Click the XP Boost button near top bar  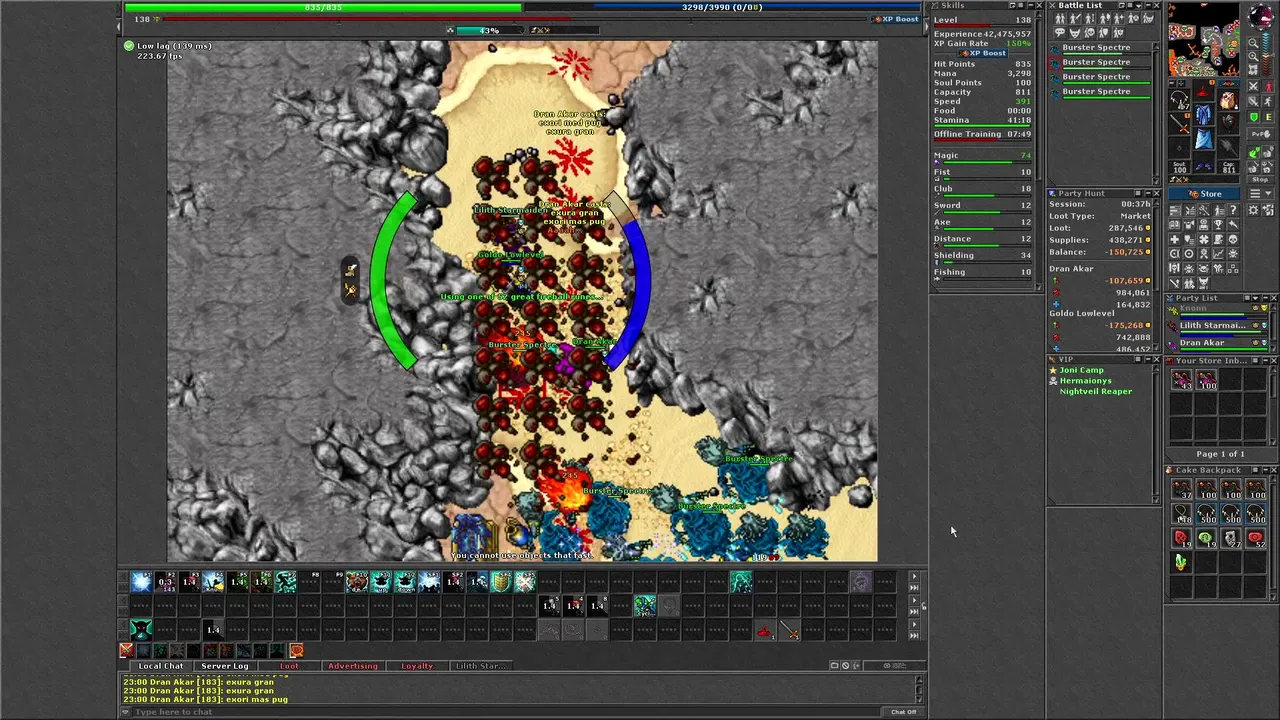point(896,19)
